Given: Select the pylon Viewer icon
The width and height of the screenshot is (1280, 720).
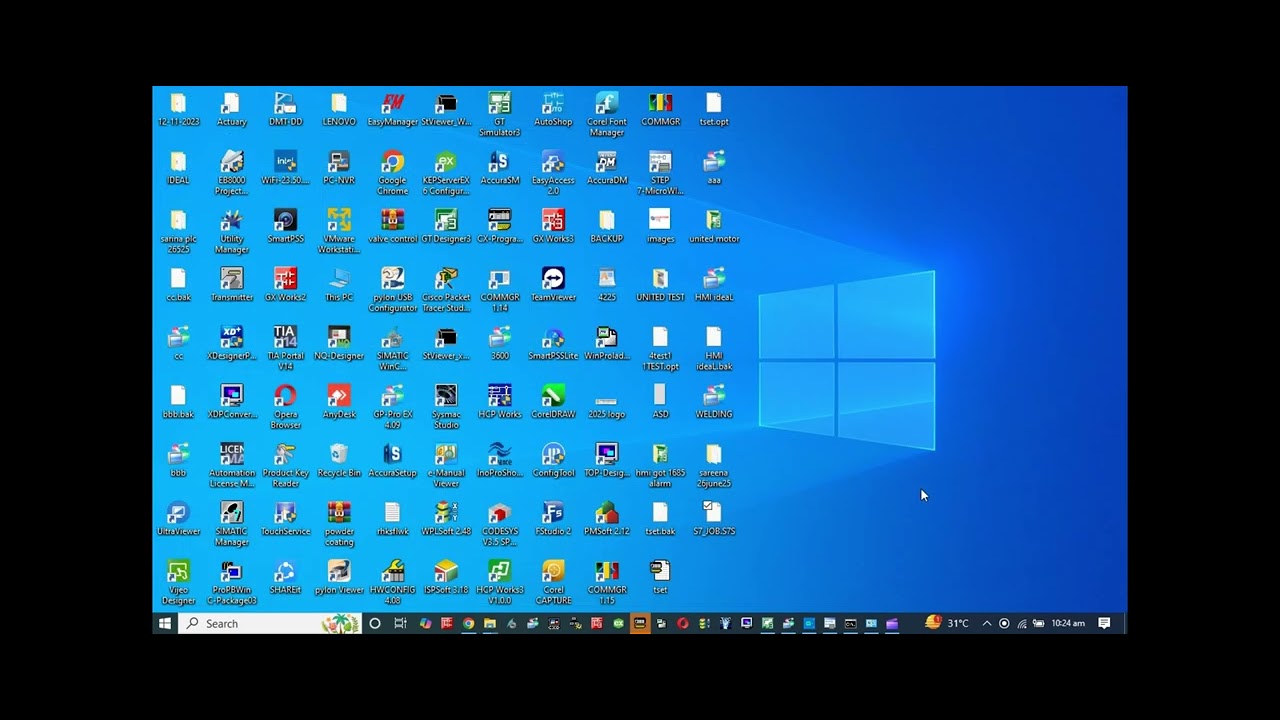Looking at the screenshot, I should (x=339, y=577).
